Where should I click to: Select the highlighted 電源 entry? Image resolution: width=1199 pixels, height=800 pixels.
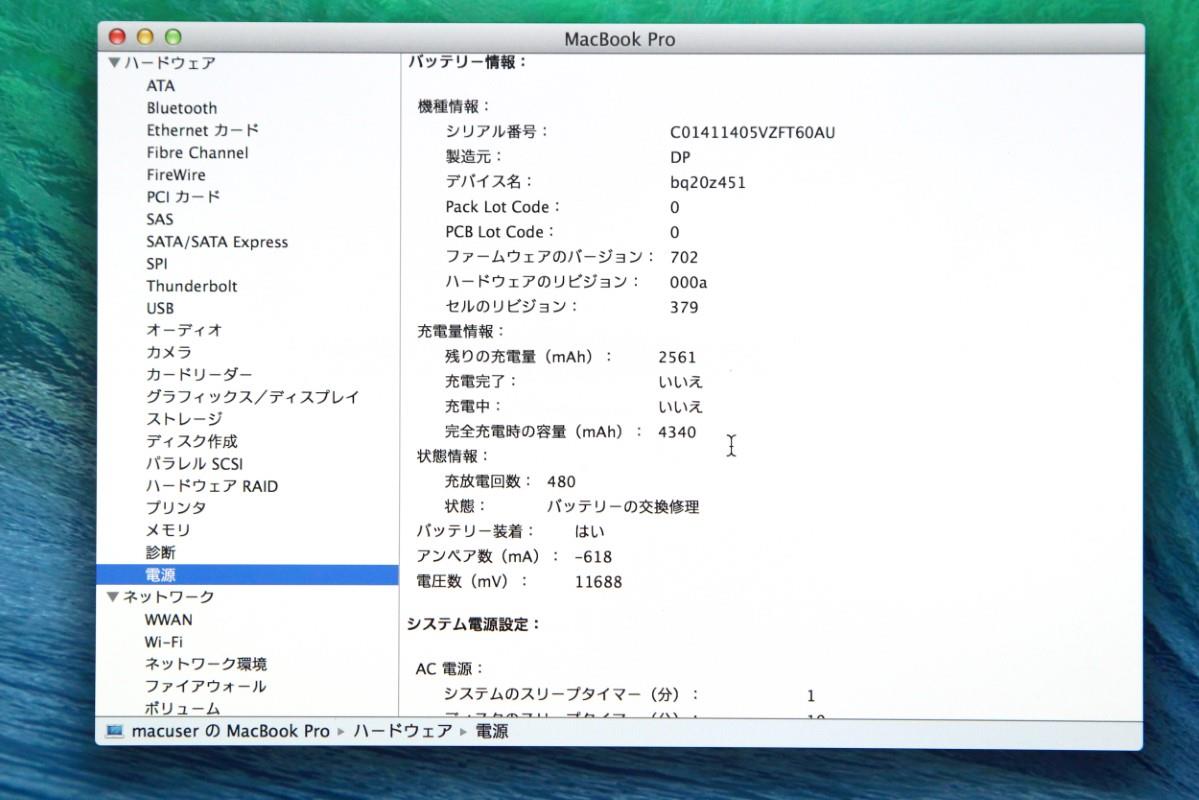248,574
